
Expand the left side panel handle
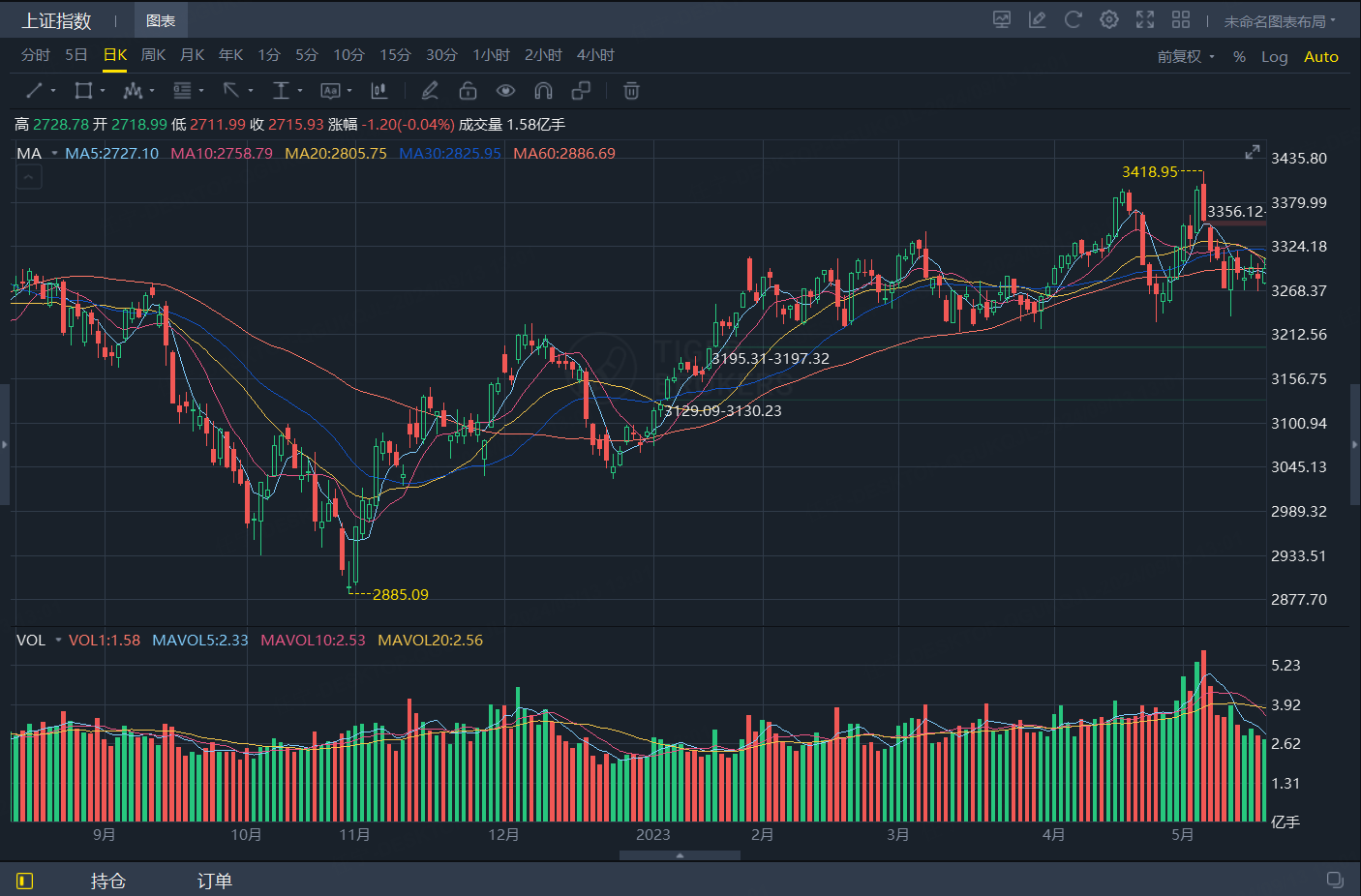click(5, 445)
